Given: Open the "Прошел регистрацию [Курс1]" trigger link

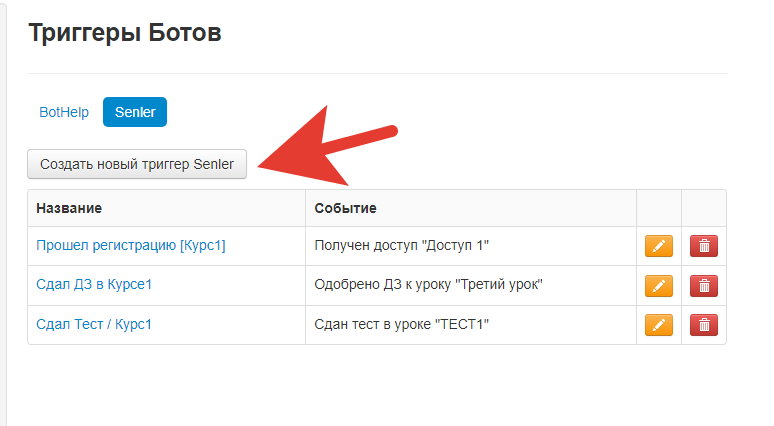Looking at the screenshot, I should (x=131, y=245).
